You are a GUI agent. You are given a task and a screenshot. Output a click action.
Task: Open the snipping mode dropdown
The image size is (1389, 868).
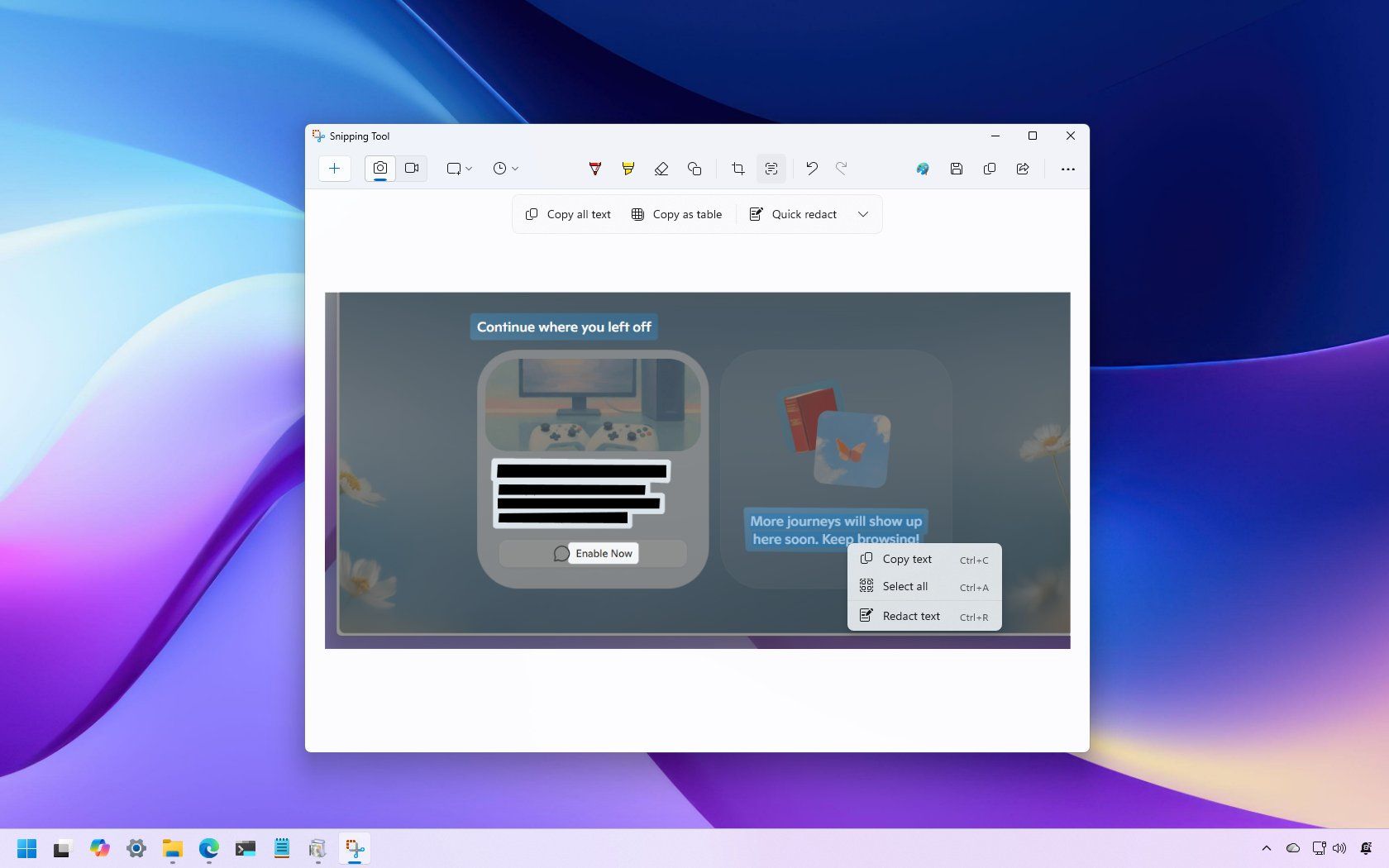point(458,168)
